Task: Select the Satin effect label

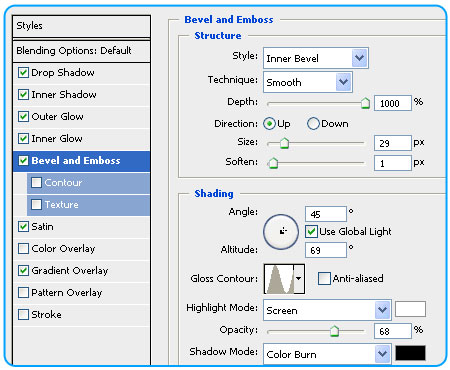Action: [x=42, y=226]
